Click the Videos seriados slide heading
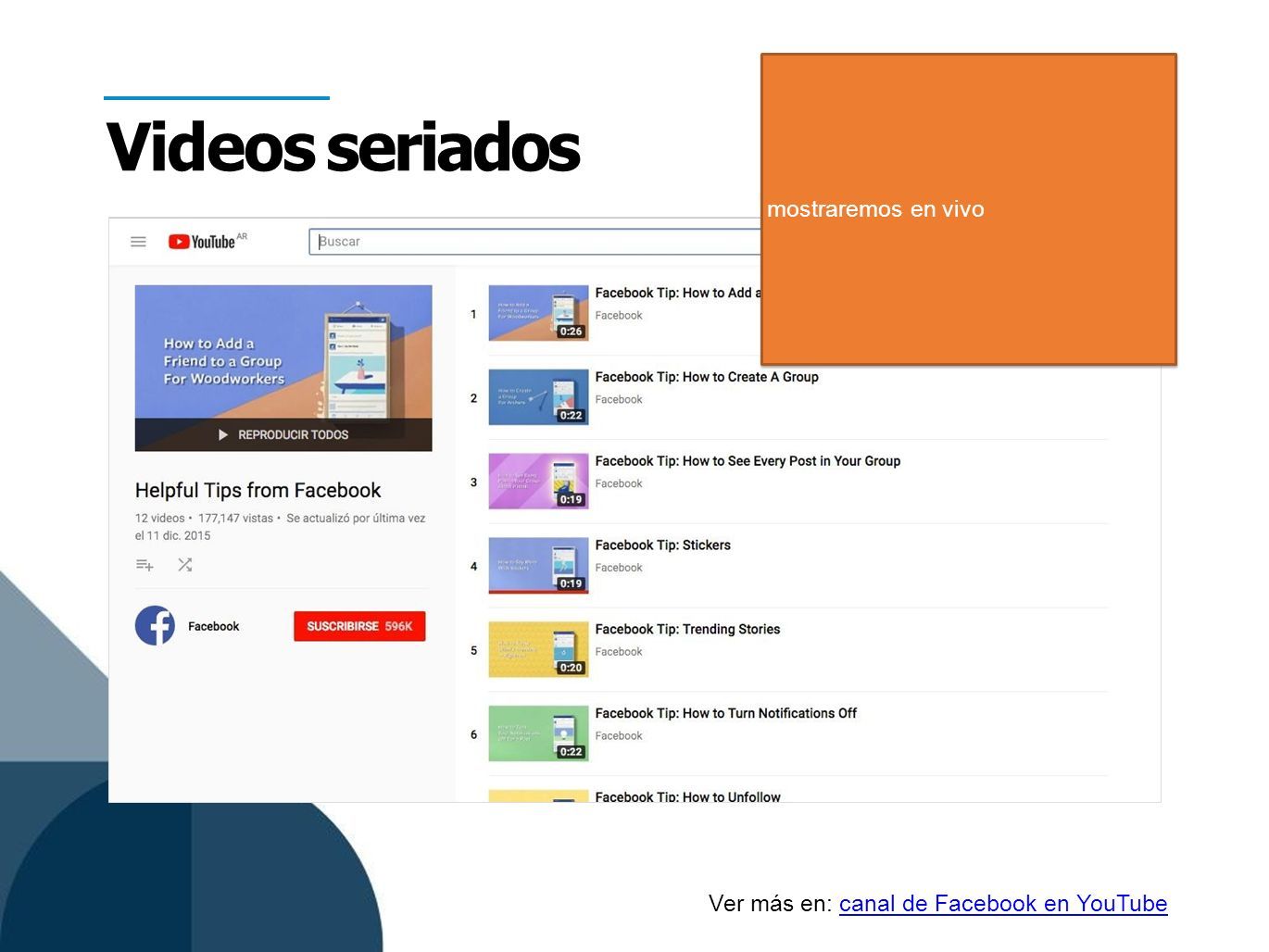1269x952 pixels. pos(343,146)
